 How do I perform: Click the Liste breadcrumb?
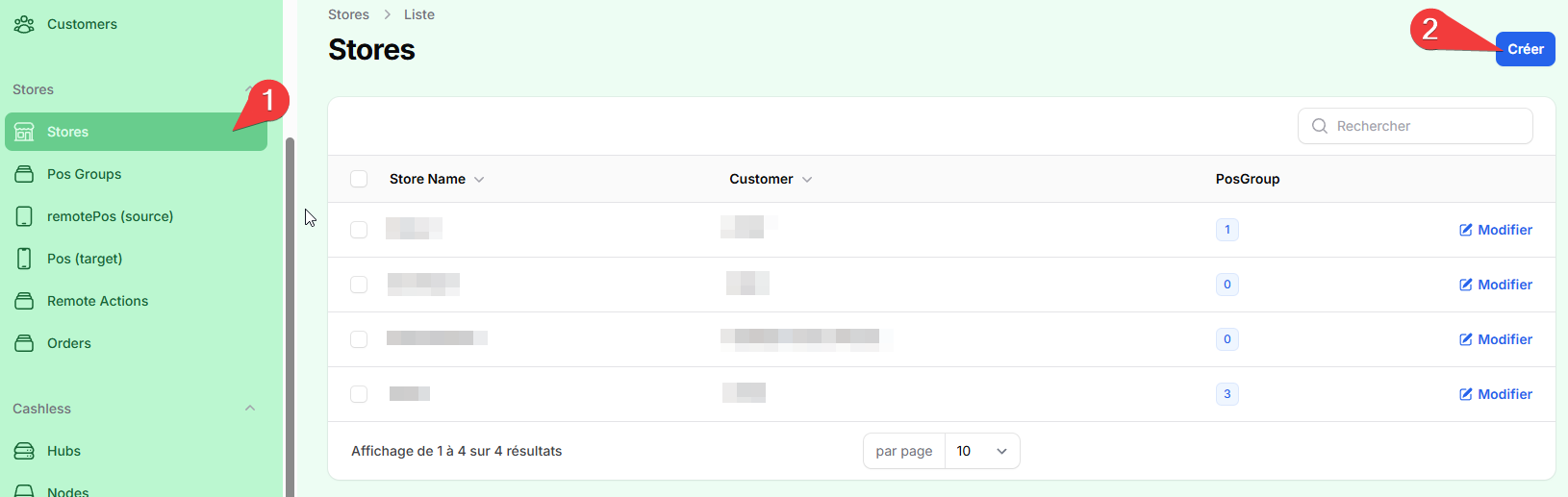(x=419, y=14)
